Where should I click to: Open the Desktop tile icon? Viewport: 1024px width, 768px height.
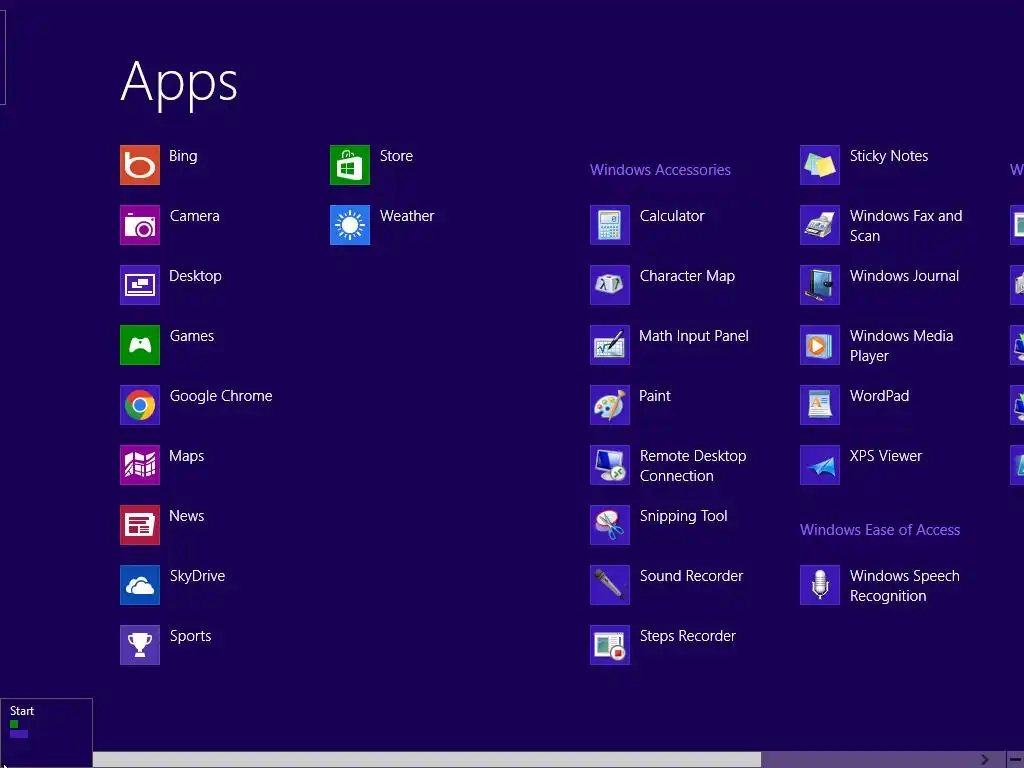coord(140,285)
